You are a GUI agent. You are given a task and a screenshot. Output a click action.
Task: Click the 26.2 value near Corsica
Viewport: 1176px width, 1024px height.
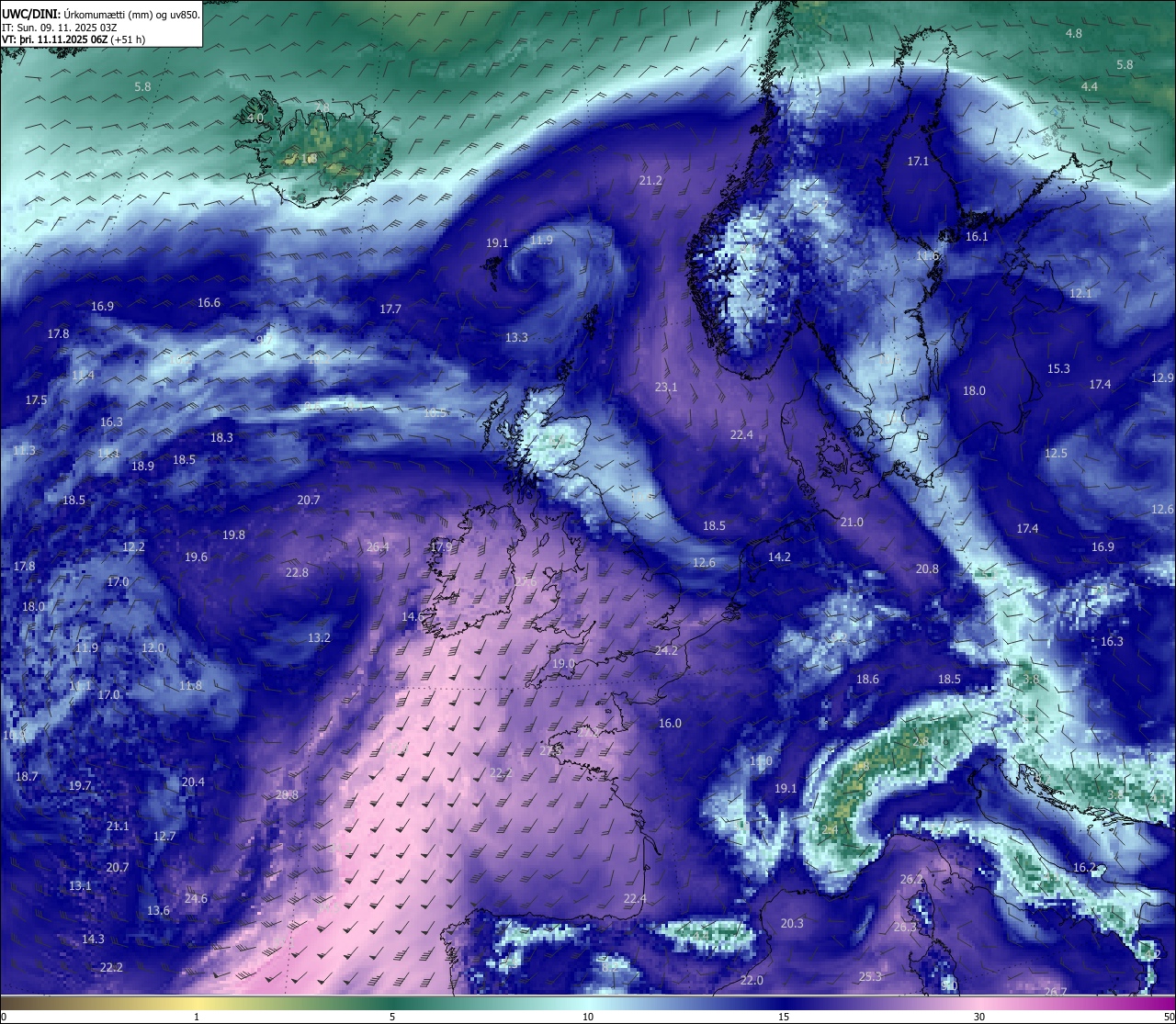point(911,879)
